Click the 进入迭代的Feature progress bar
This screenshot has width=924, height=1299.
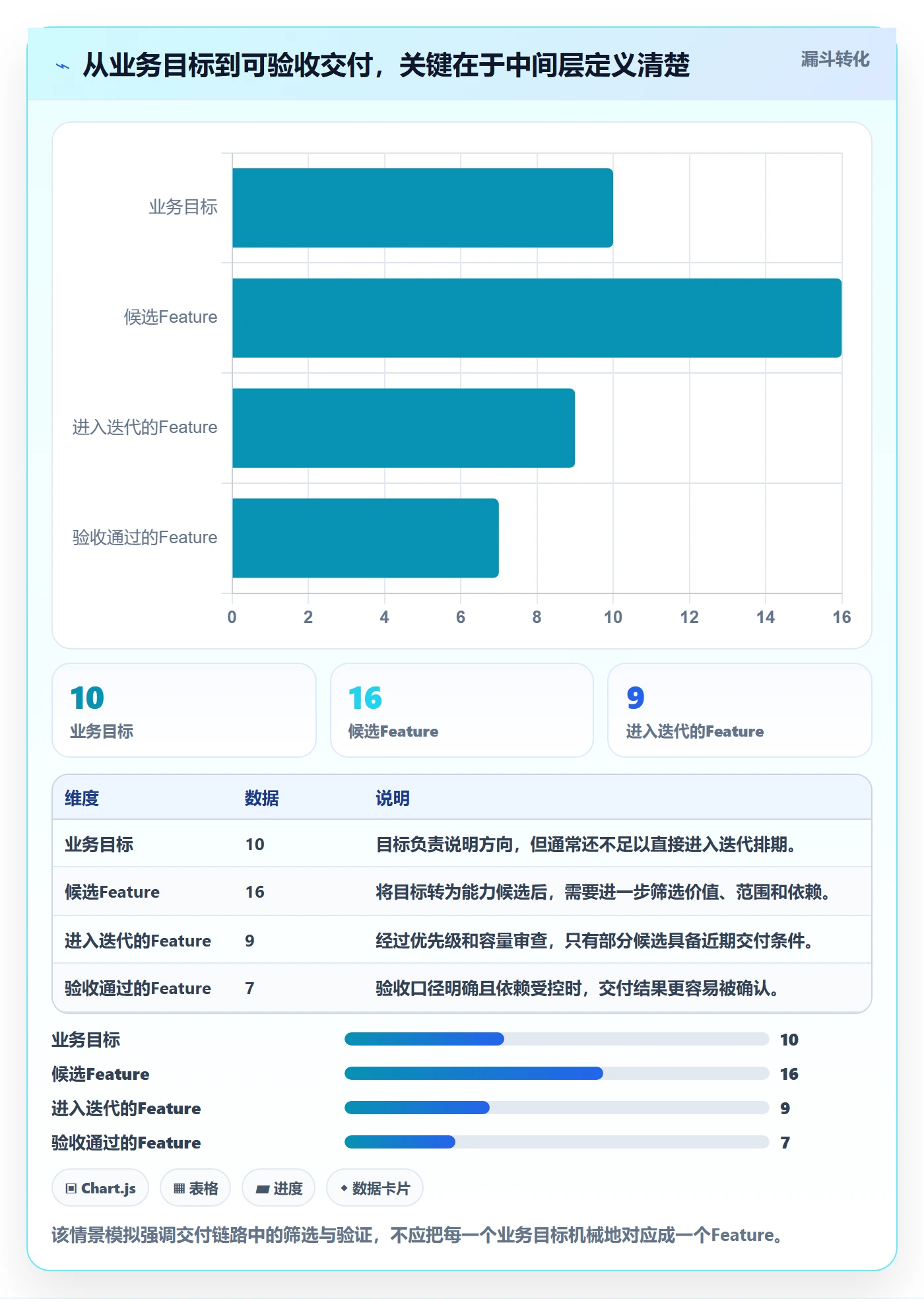tap(556, 1108)
